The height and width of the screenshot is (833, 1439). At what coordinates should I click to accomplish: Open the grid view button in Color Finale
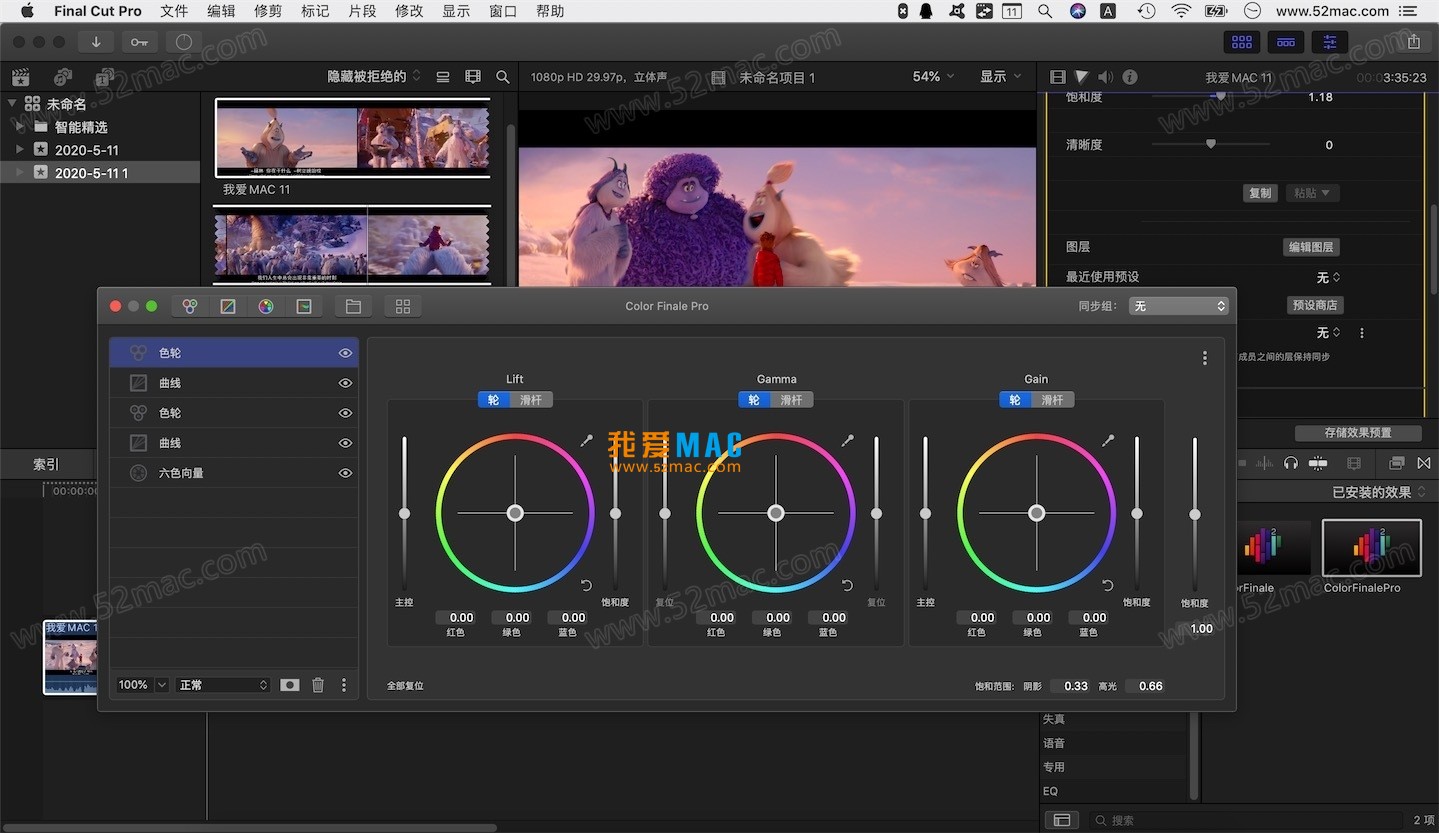click(403, 306)
